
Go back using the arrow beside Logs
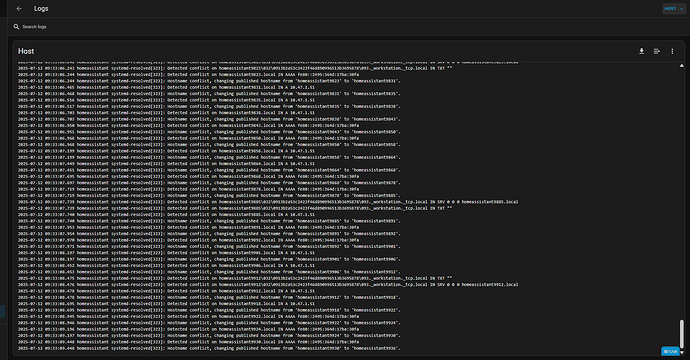click(19, 8)
